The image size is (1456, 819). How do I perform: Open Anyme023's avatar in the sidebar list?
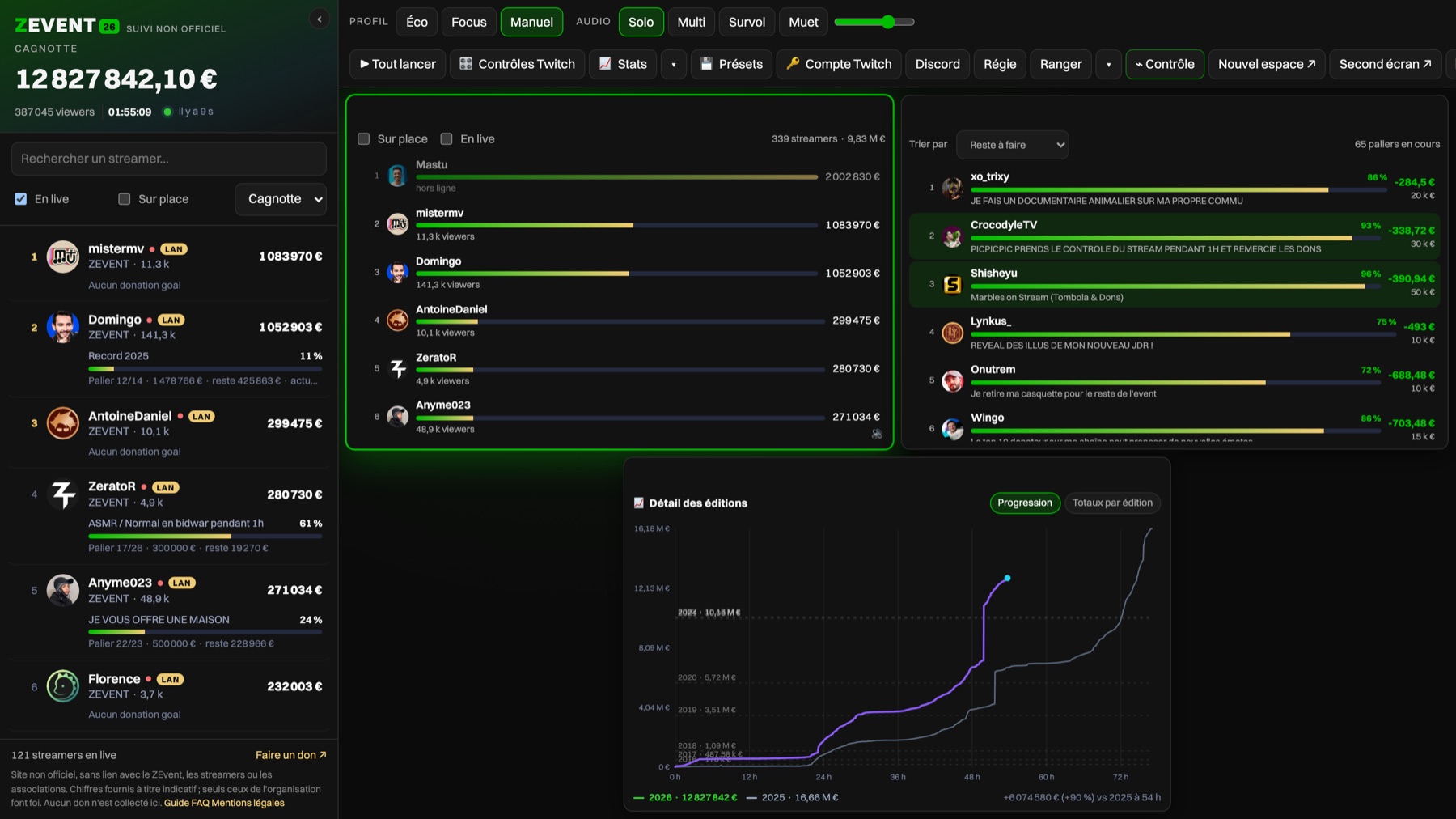pos(62,590)
